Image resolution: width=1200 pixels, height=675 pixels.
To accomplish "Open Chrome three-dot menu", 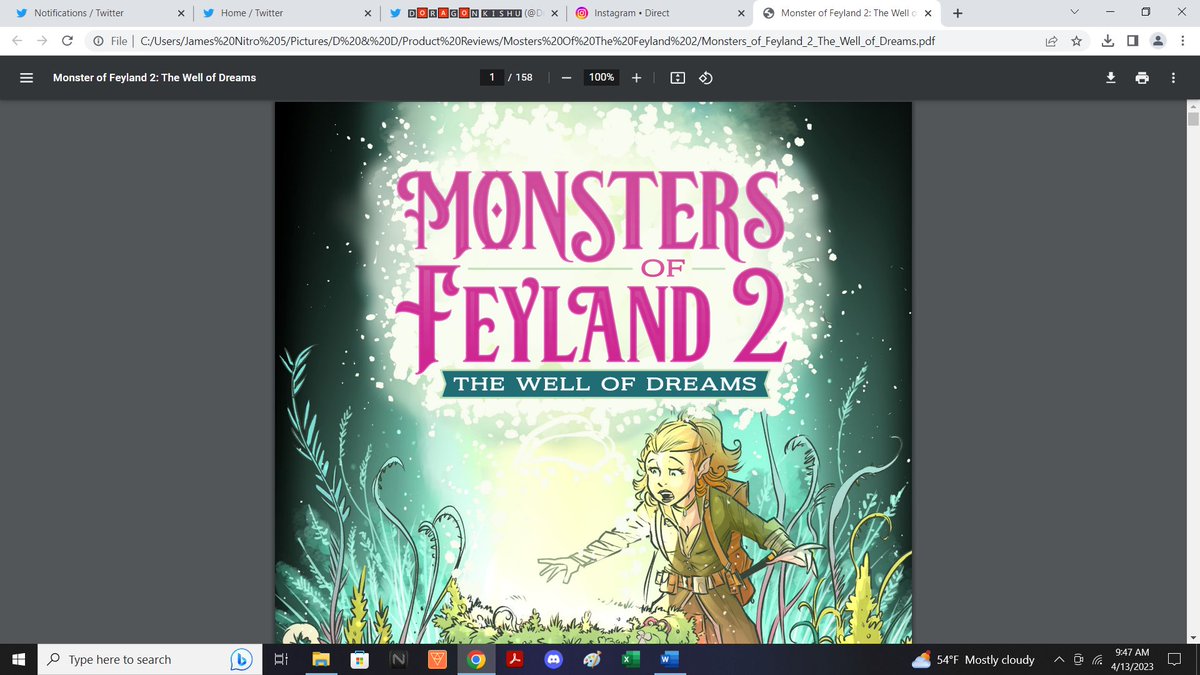I will [x=1182, y=41].
